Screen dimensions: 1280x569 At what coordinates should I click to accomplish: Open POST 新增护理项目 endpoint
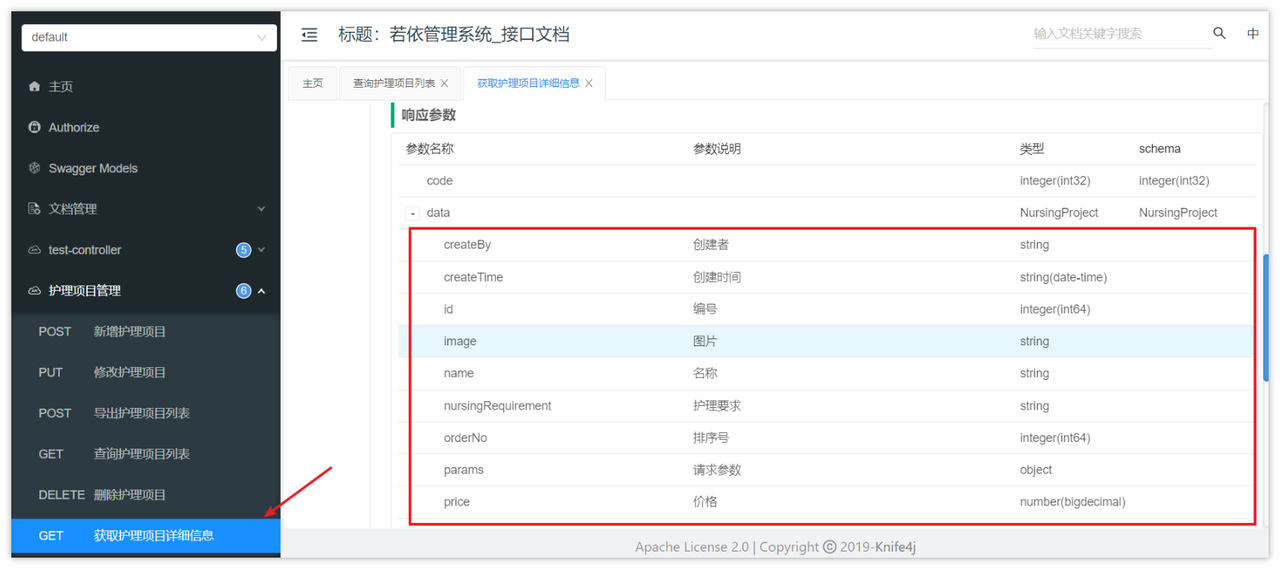point(146,331)
